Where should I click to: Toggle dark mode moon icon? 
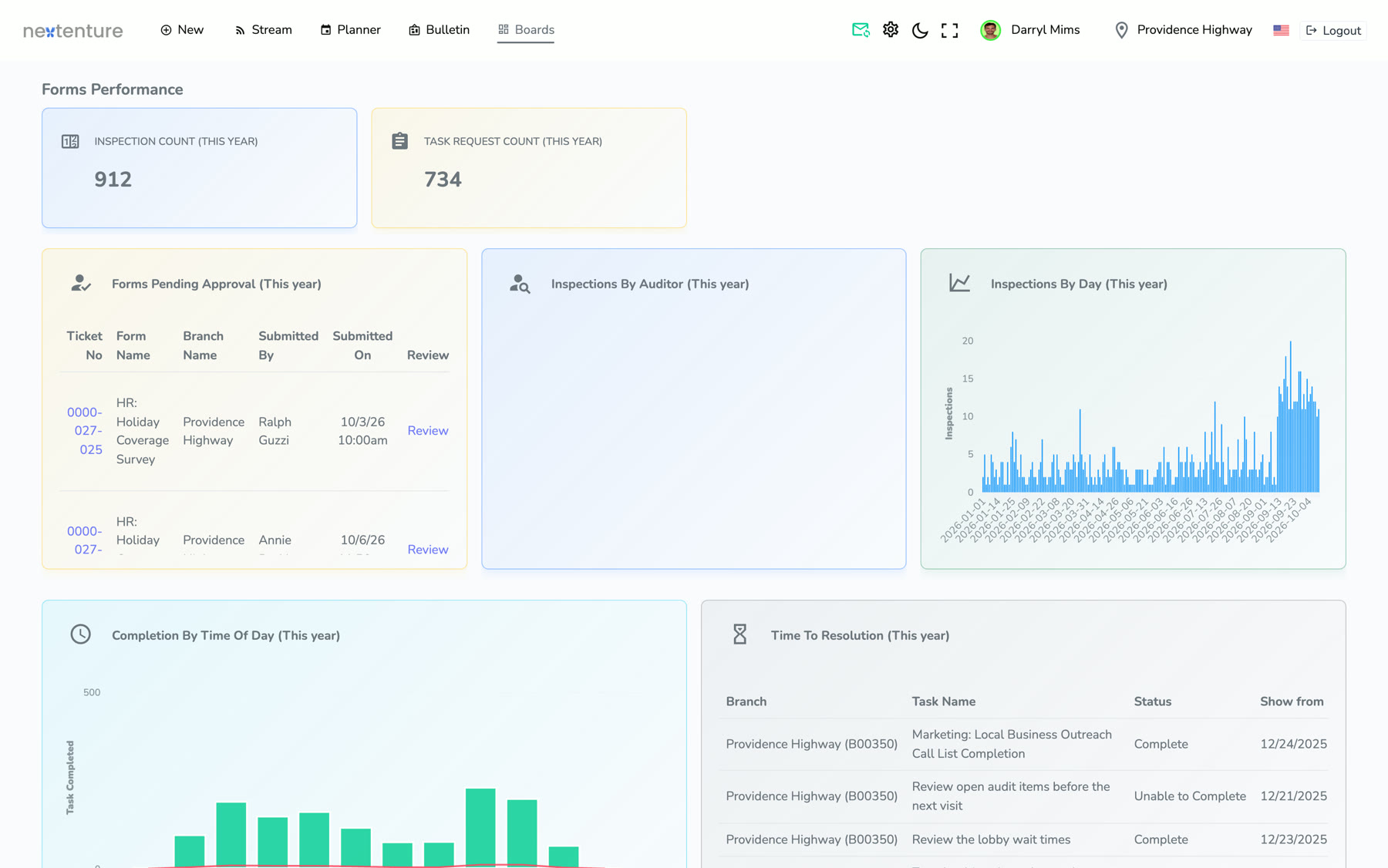click(920, 30)
